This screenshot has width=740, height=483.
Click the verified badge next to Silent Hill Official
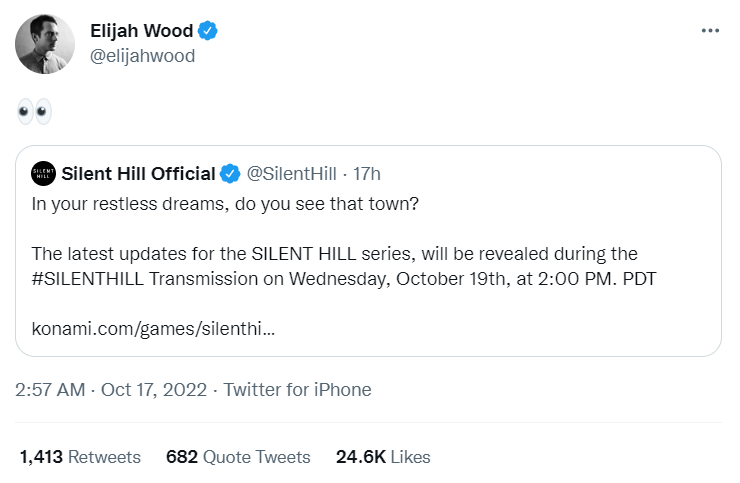point(230,174)
